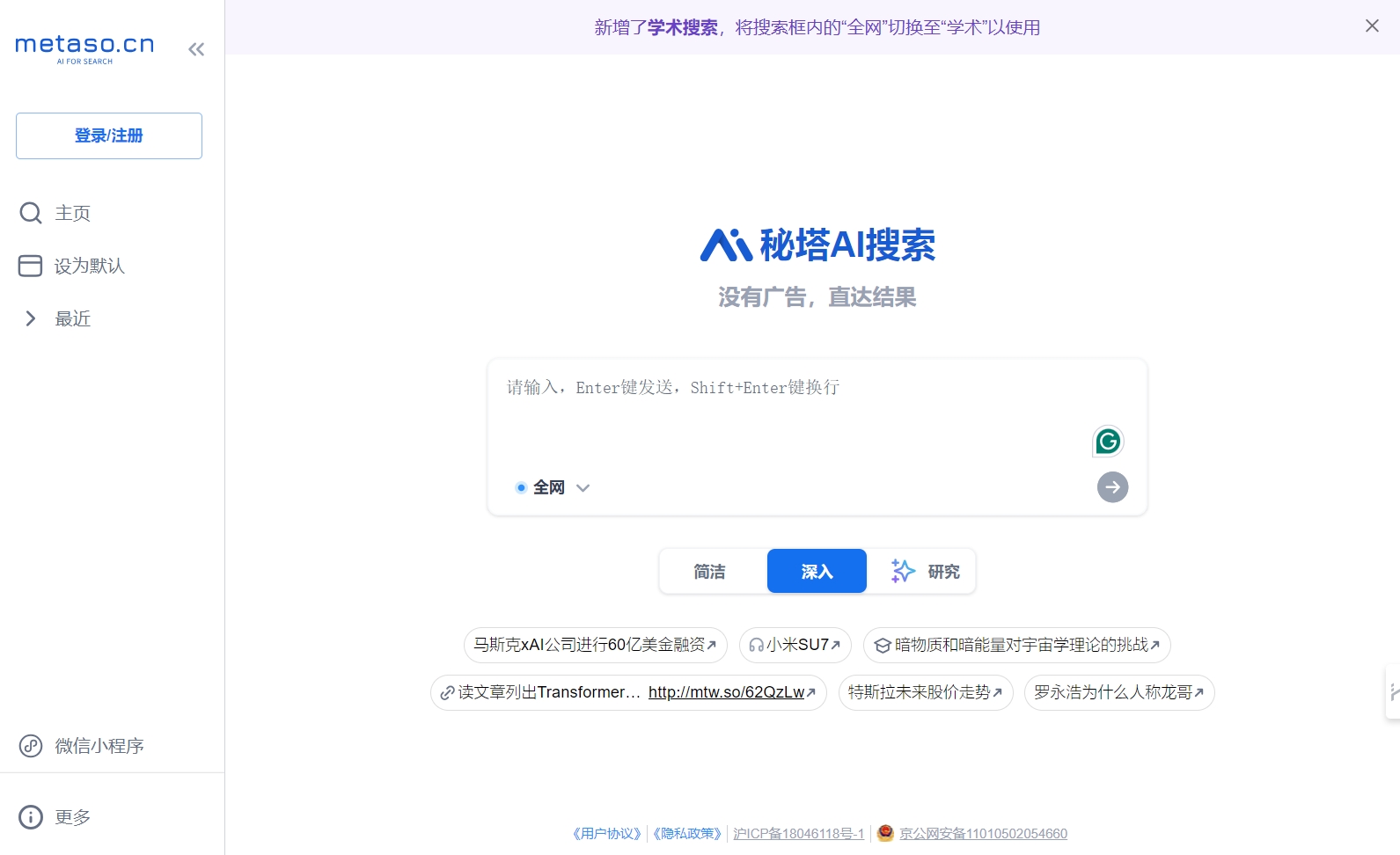
Task: Click the arrow icon on 特斯拉未来股价走势 chip
Action: point(998,692)
